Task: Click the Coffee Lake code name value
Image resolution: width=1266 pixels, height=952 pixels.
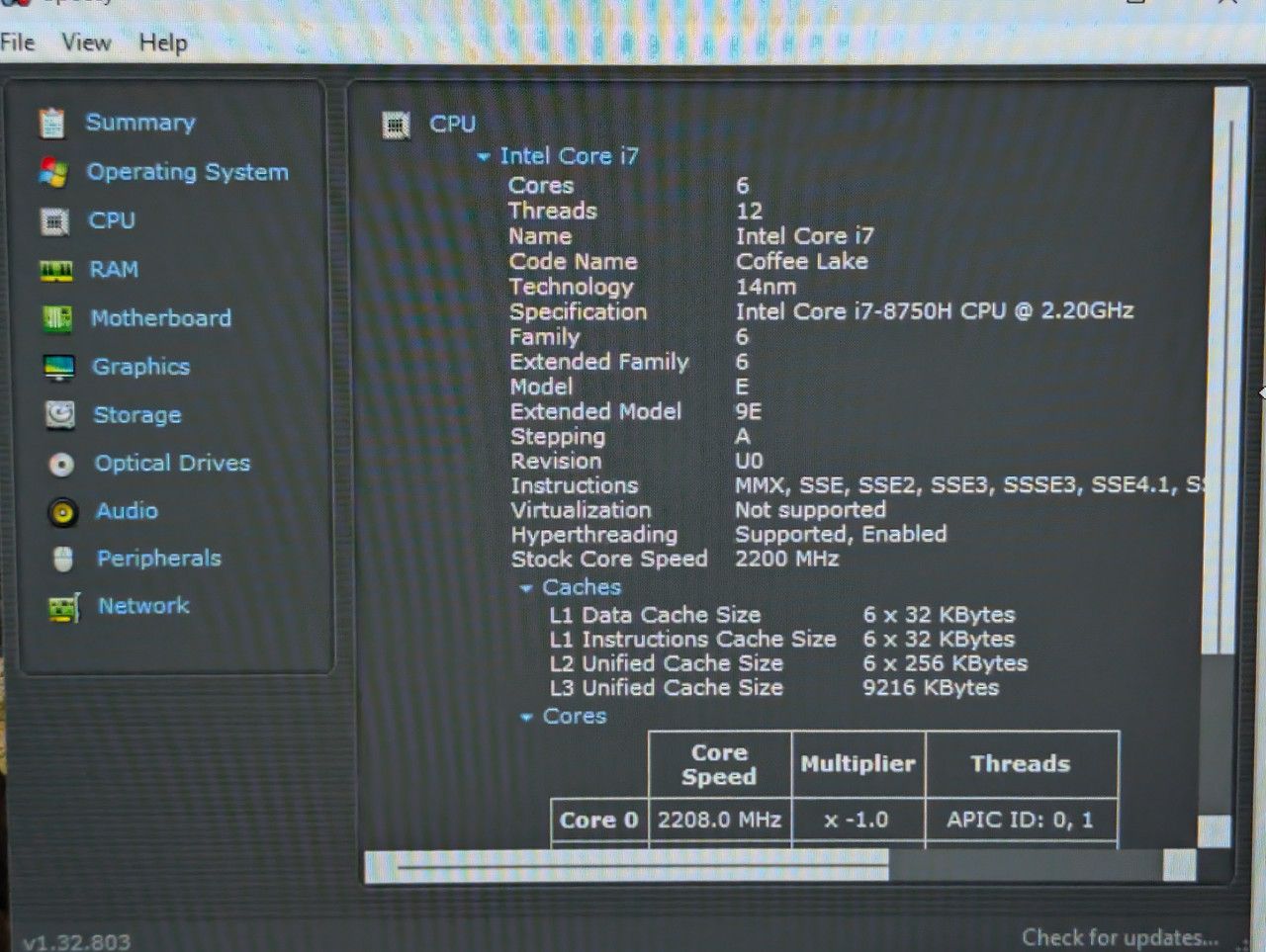Action: pyautogui.click(x=802, y=262)
